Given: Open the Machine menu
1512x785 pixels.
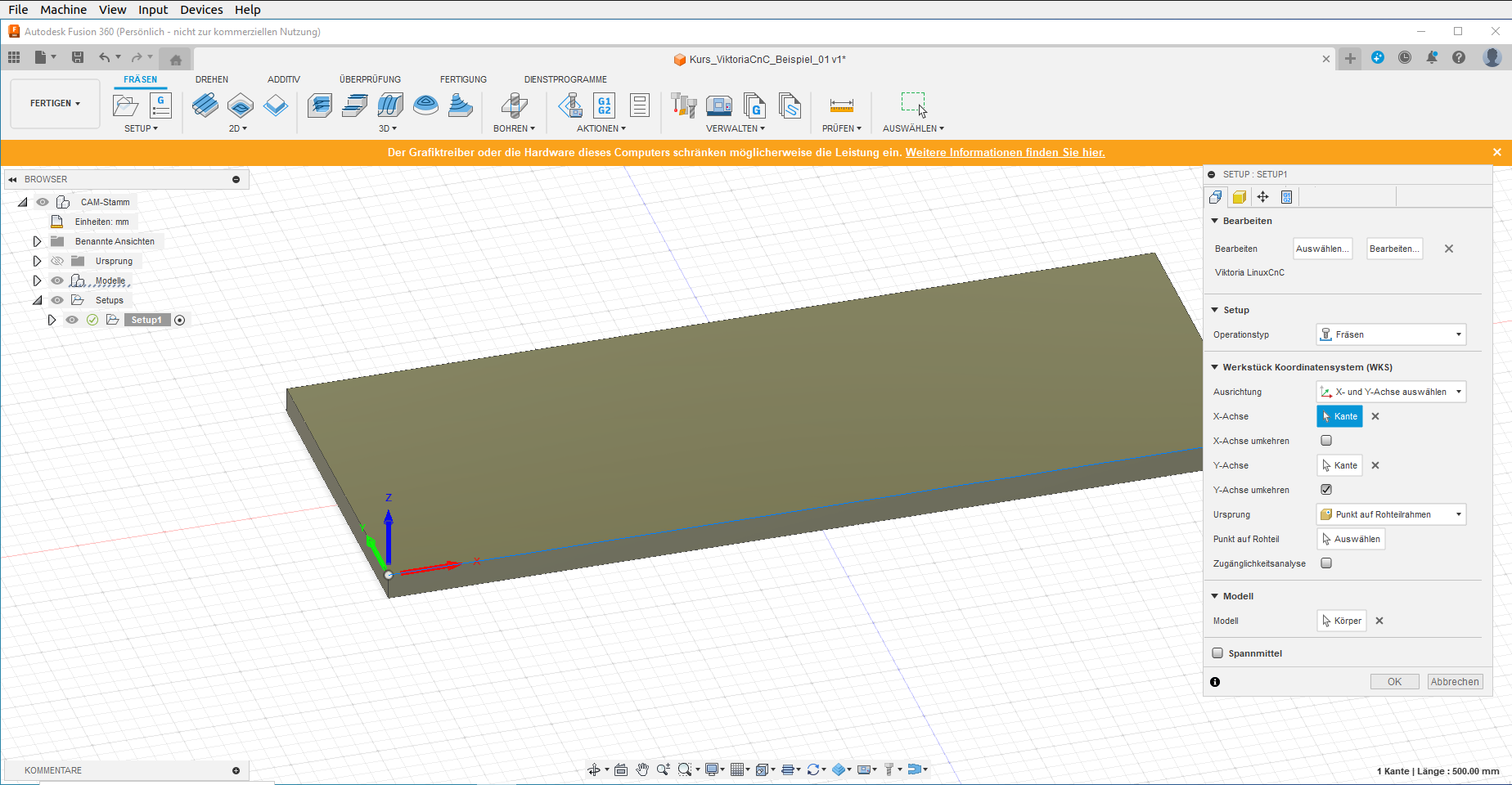Looking at the screenshot, I should click(63, 10).
